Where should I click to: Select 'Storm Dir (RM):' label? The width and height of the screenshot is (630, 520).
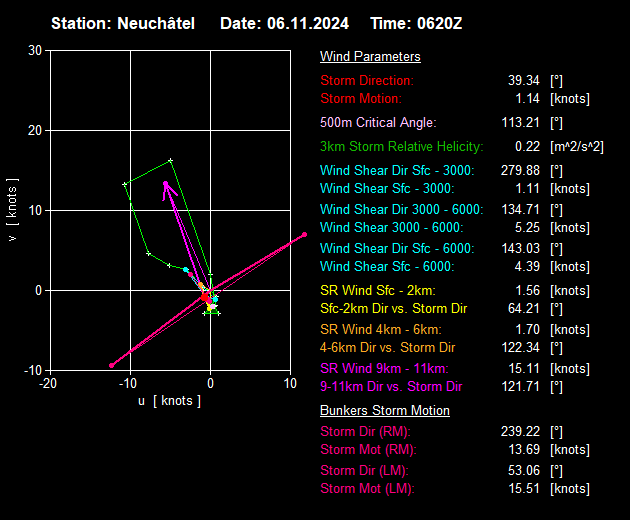[365, 432]
